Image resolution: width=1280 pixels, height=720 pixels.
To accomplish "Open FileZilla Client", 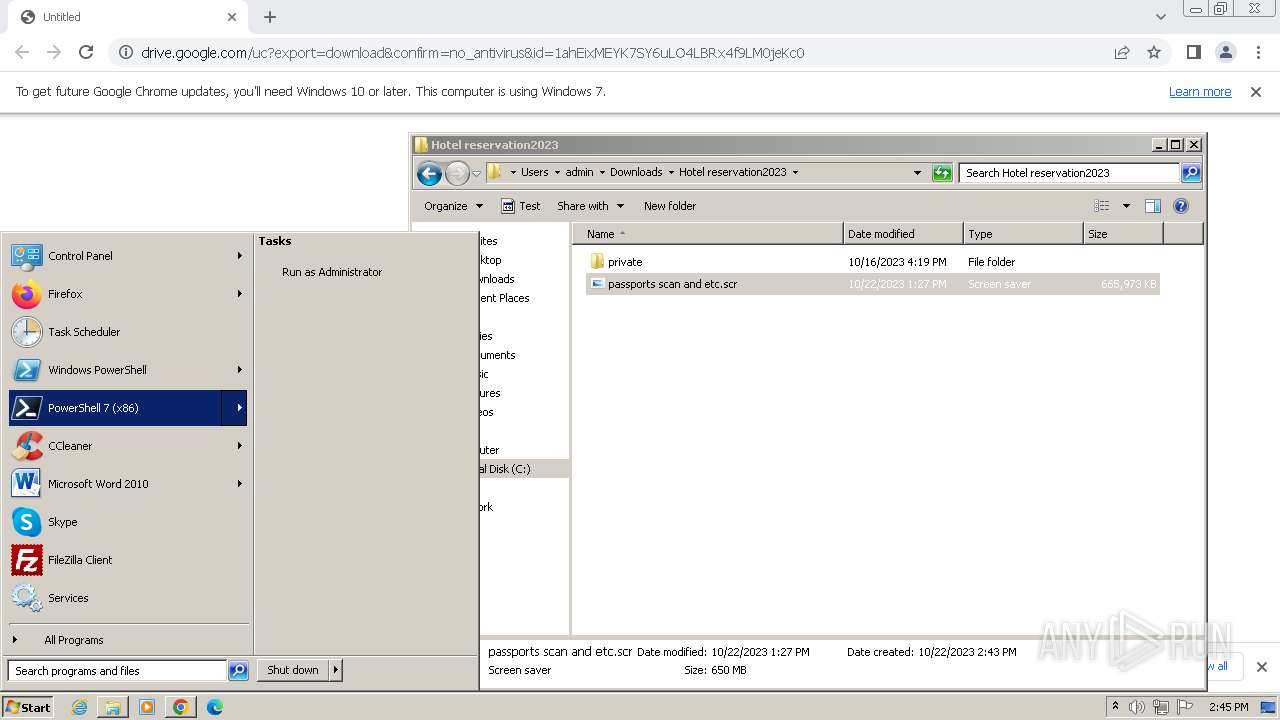I will point(127,560).
